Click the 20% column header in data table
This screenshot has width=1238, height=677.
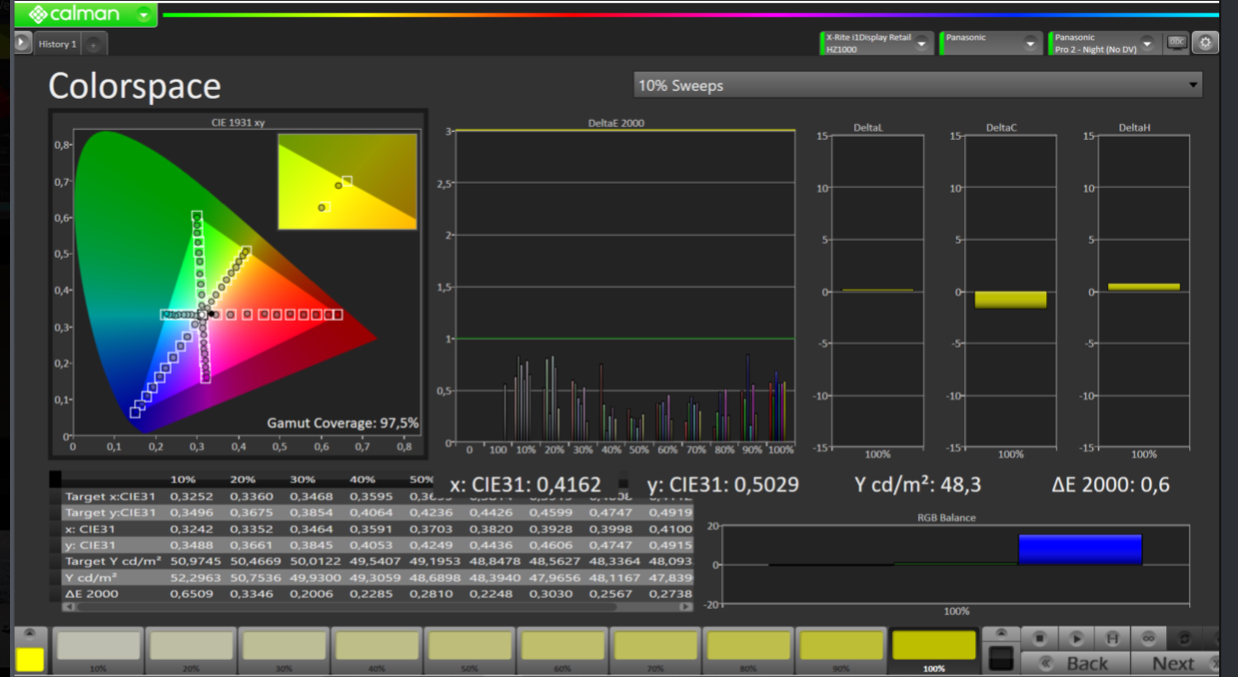[242, 479]
